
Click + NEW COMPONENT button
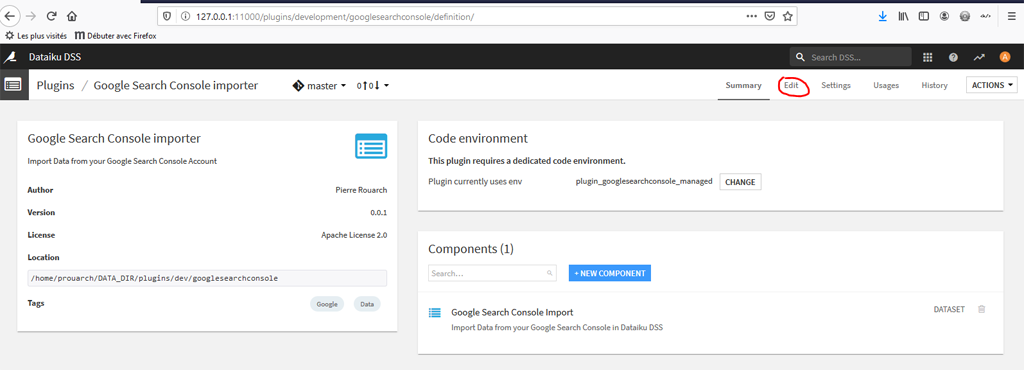click(610, 273)
